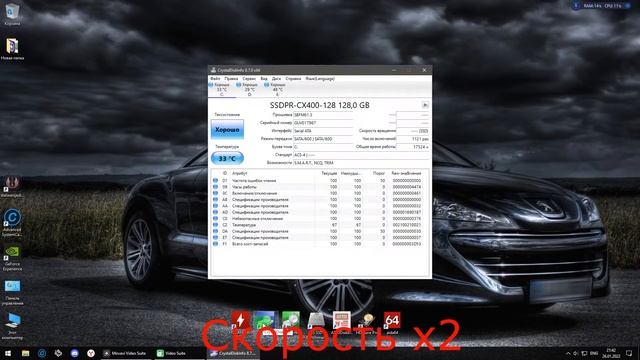Click the status circle for attribute 0C

[216, 193]
